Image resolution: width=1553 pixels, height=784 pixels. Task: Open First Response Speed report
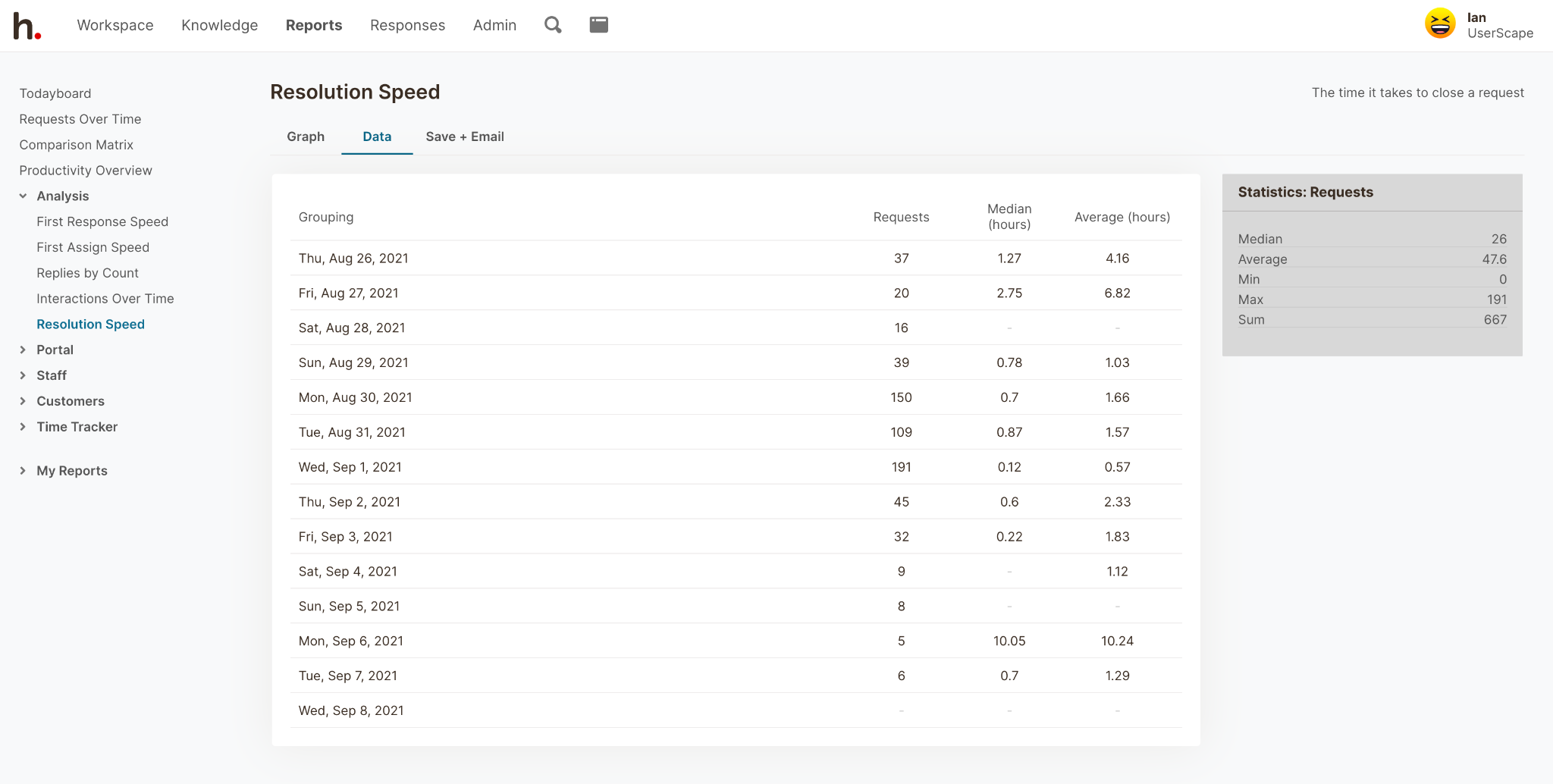coord(102,221)
